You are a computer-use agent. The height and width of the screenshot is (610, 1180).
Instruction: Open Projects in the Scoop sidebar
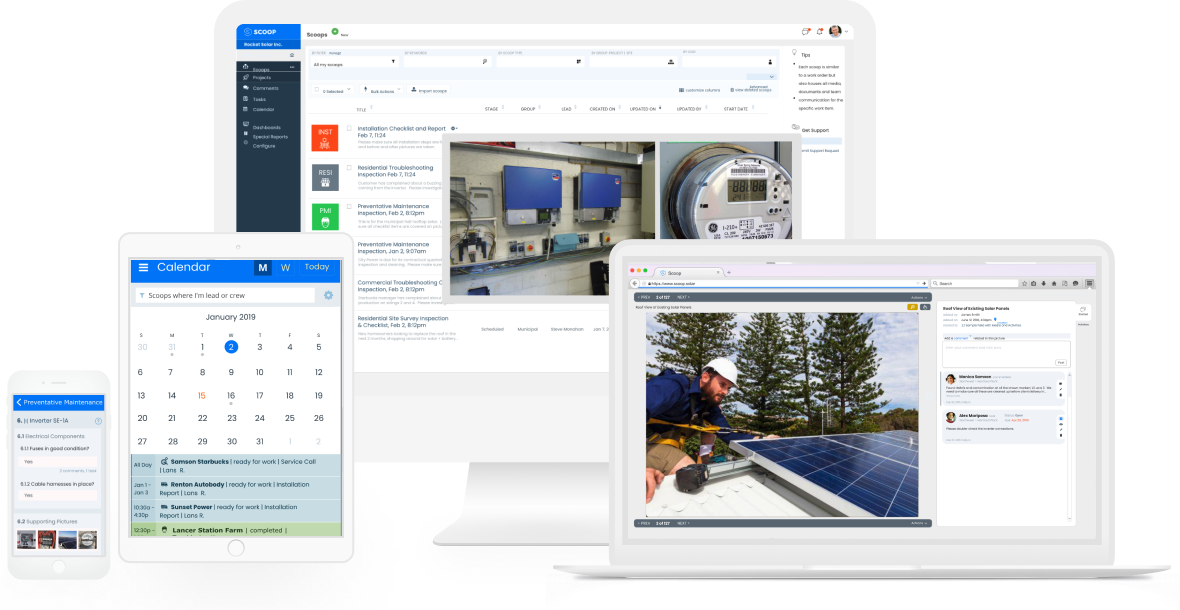261,77
